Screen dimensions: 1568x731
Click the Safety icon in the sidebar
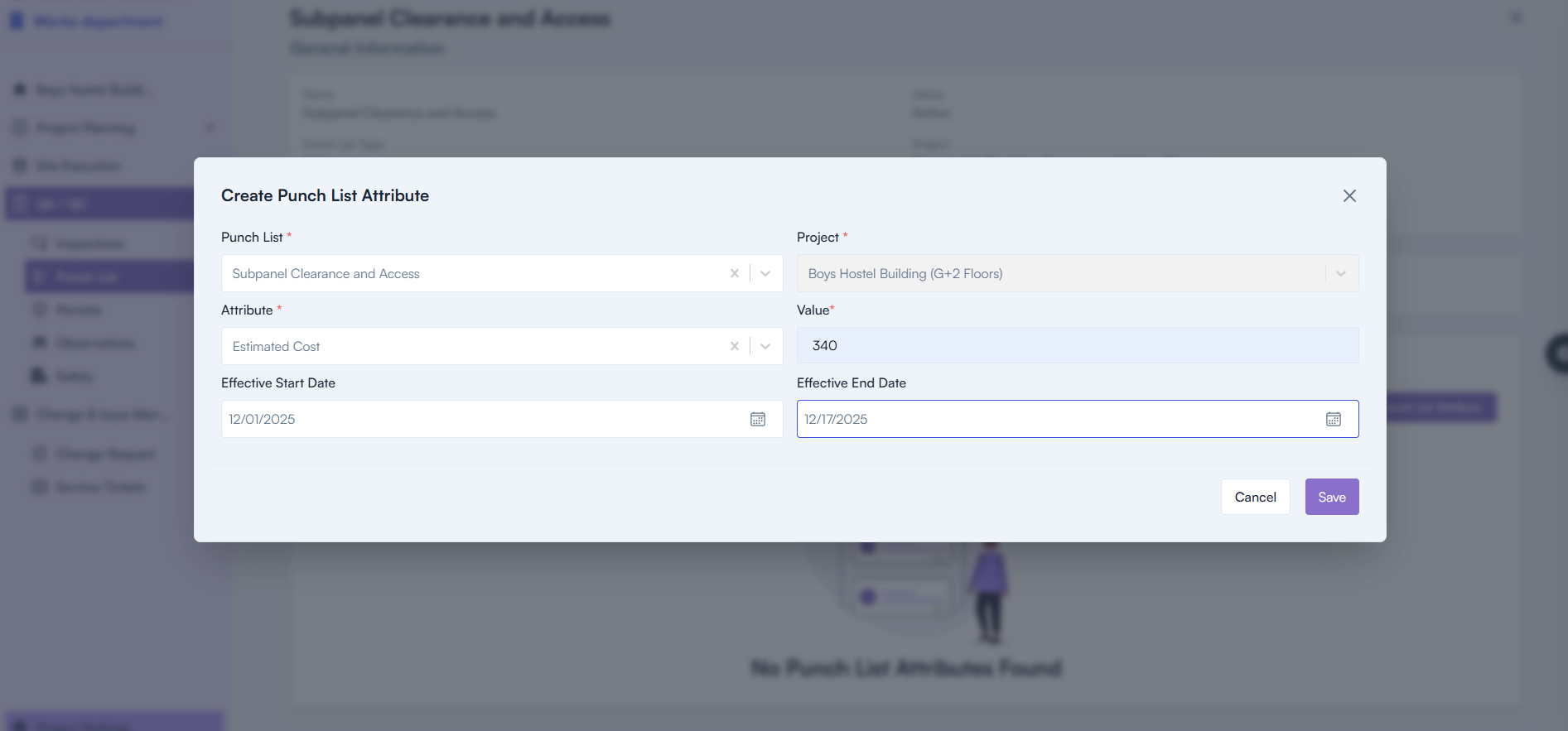pos(39,376)
